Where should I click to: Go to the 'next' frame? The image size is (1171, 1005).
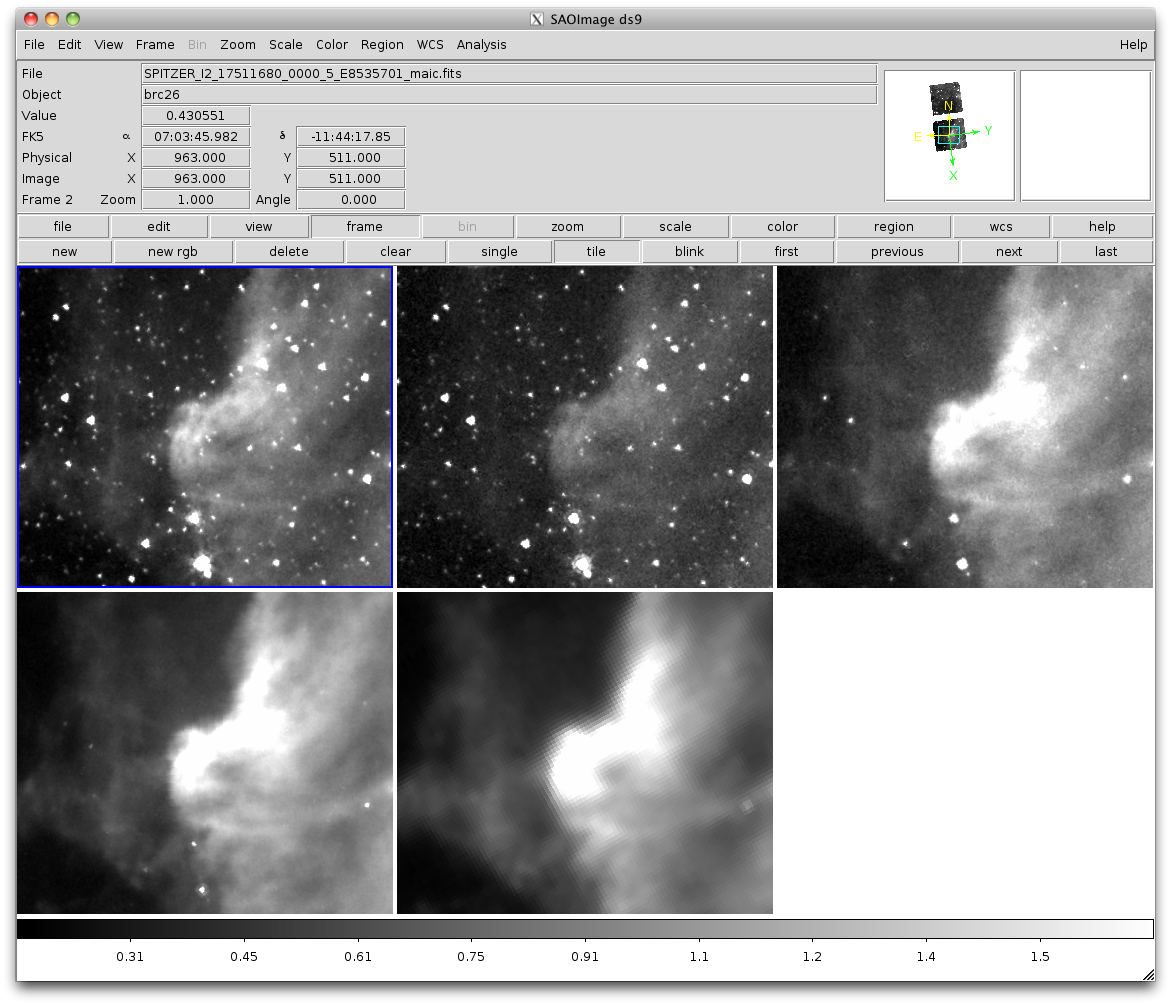(x=1008, y=252)
